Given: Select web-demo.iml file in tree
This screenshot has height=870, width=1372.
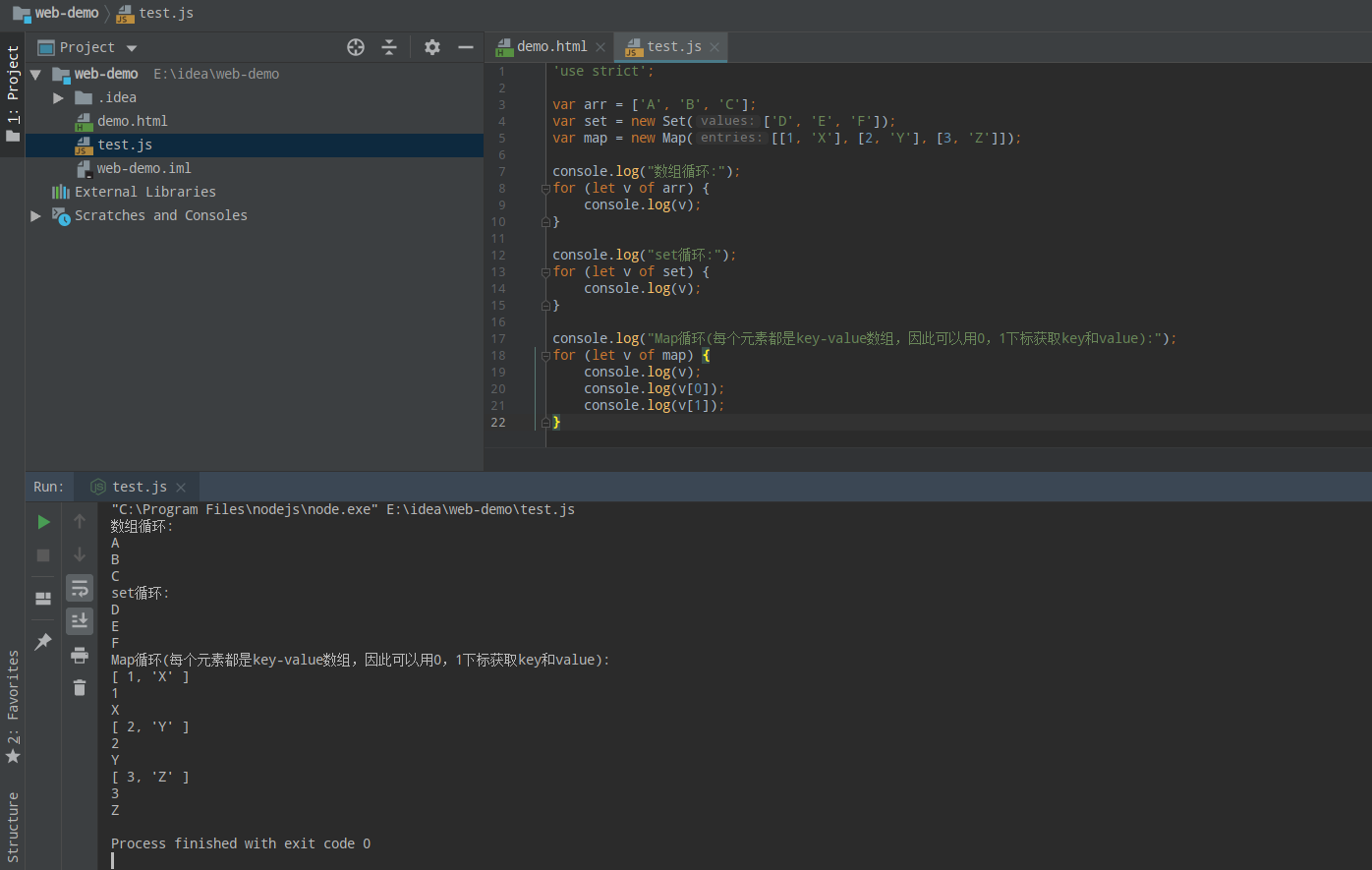Looking at the screenshot, I should tap(143, 168).
